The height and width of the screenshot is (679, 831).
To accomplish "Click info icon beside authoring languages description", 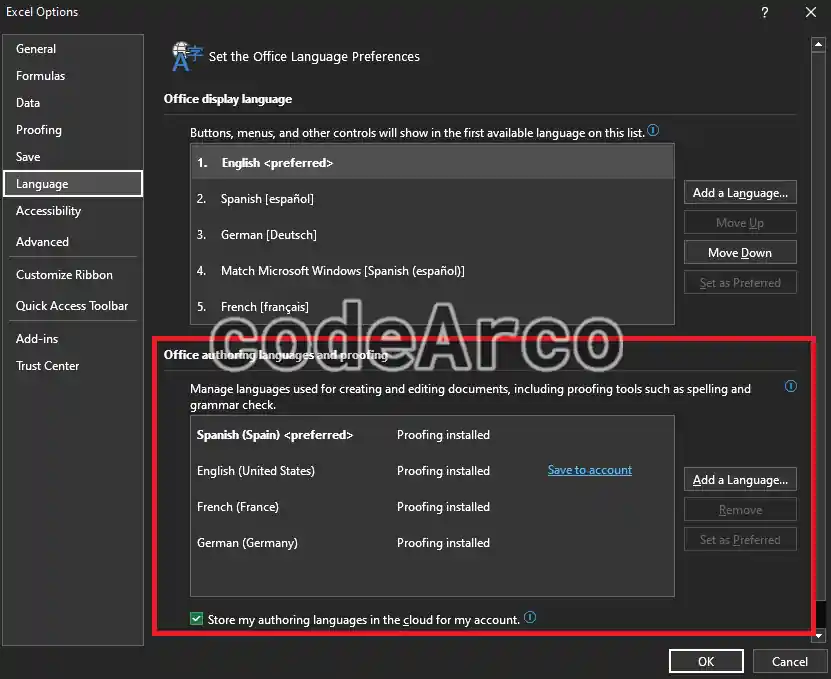I will (x=791, y=386).
